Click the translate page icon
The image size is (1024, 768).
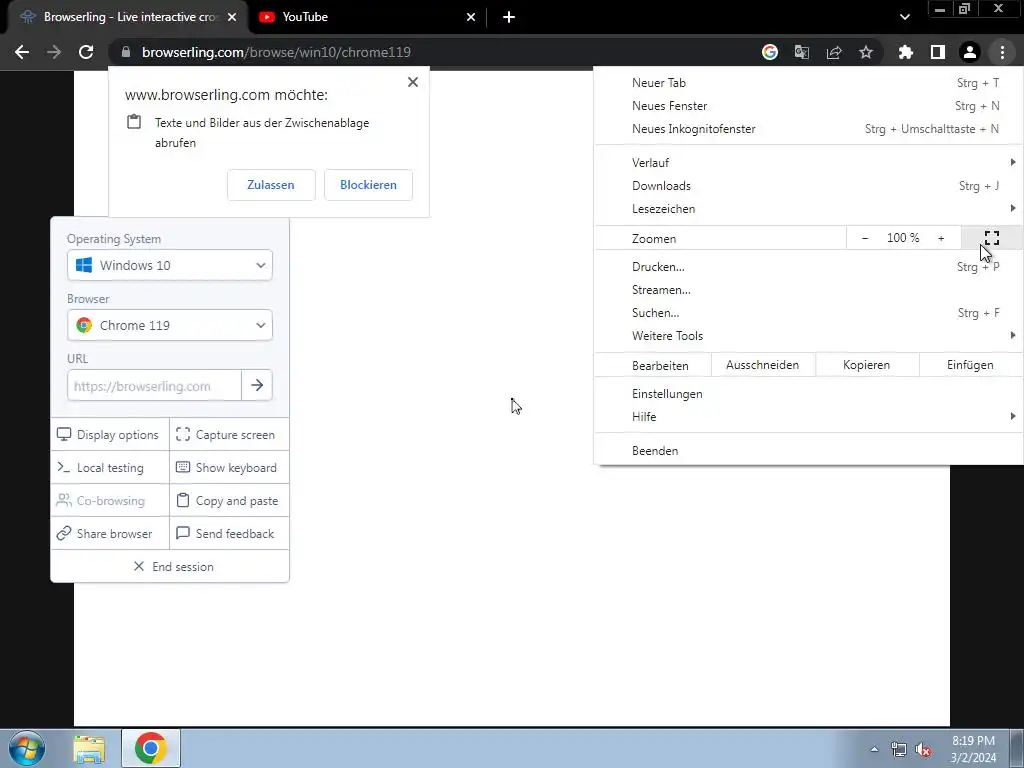pos(802,52)
